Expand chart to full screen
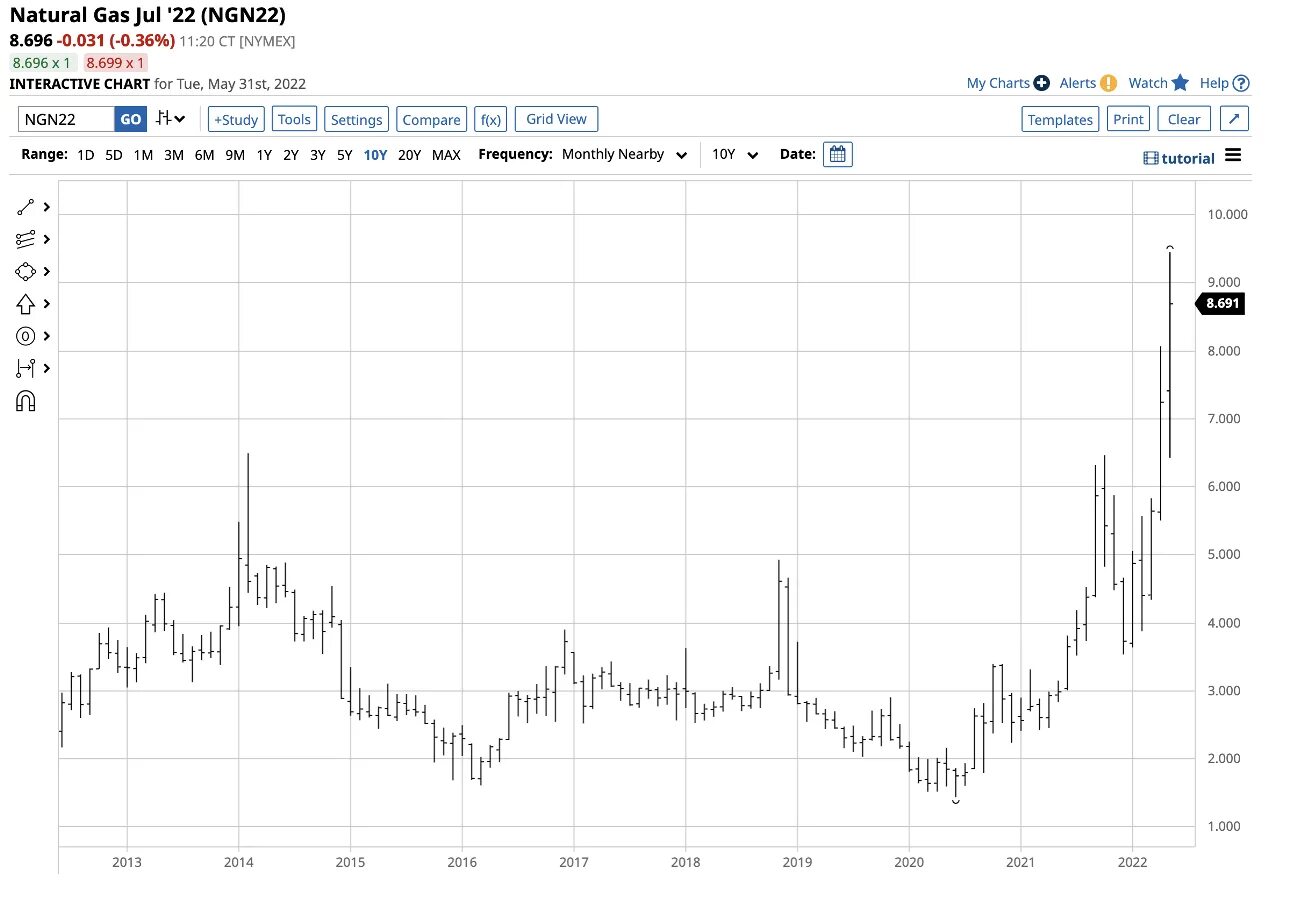The image size is (1292, 898). point(1234,119)
